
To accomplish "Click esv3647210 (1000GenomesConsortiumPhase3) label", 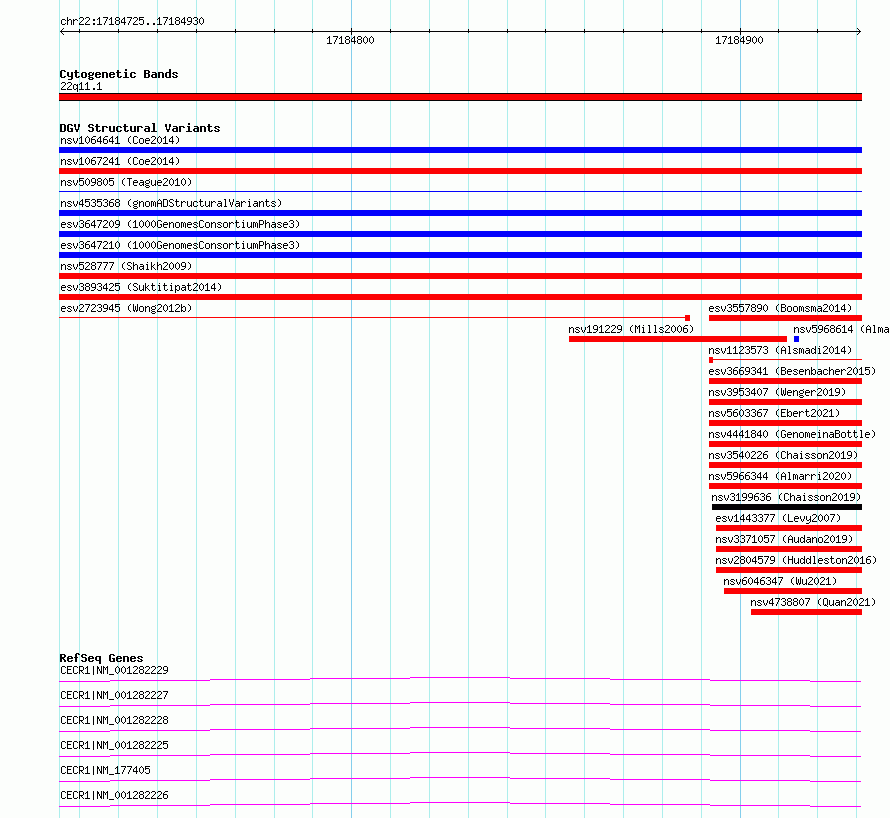I will (180, 245).
